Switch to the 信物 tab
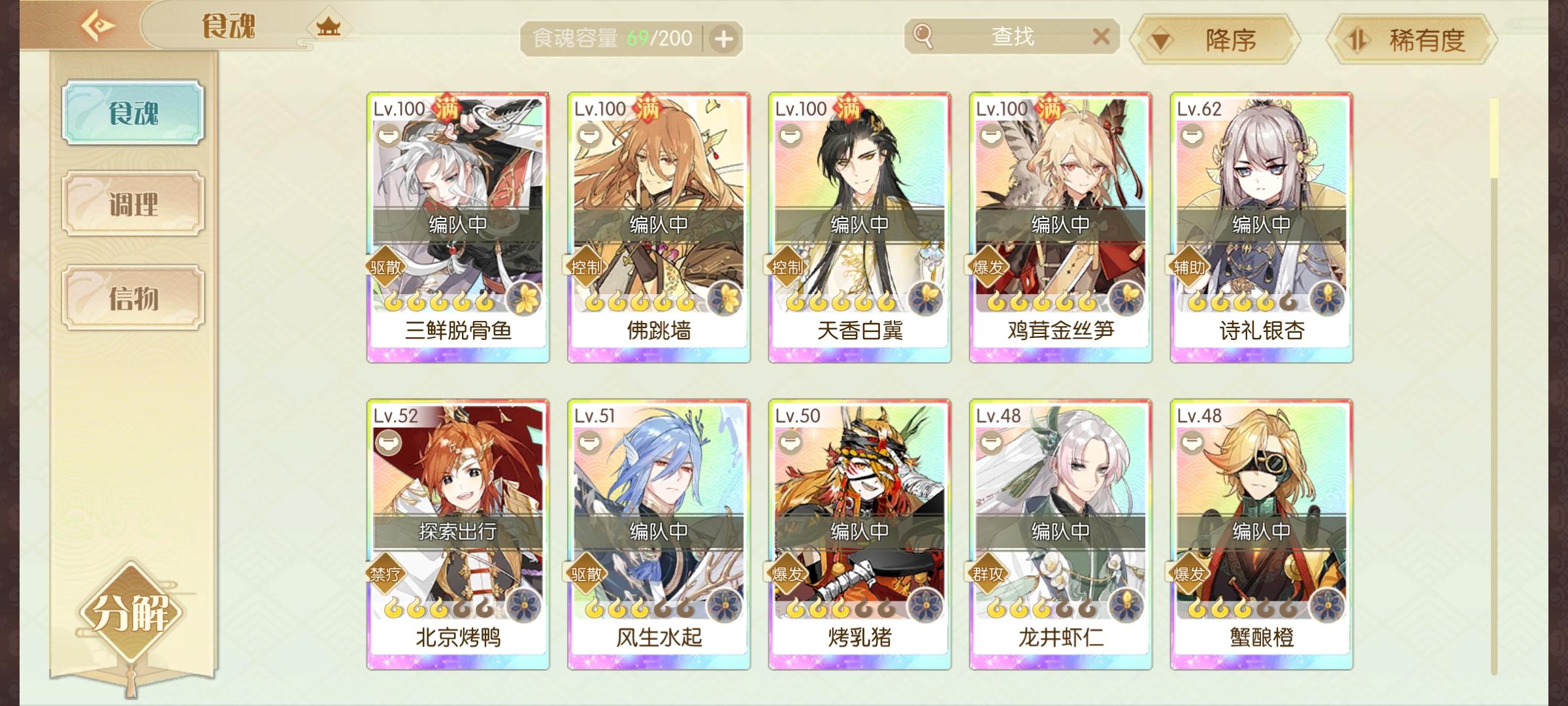Image resolution: width=1568 pixels, height=706 pixels. point(133,298)
